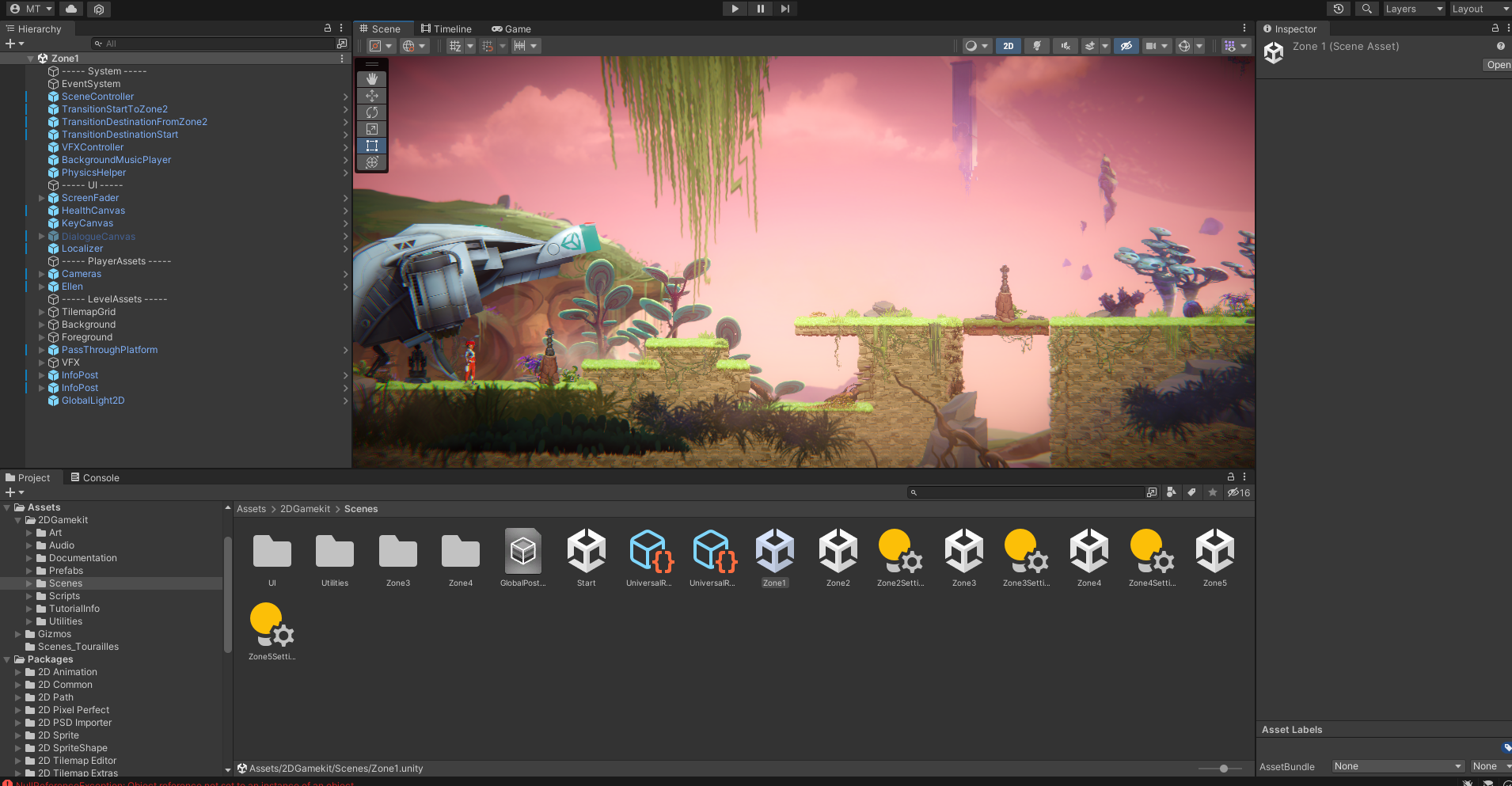The image size is (1512, 786).
Task: Click the Pause button
Action: (x=761, y=9)
